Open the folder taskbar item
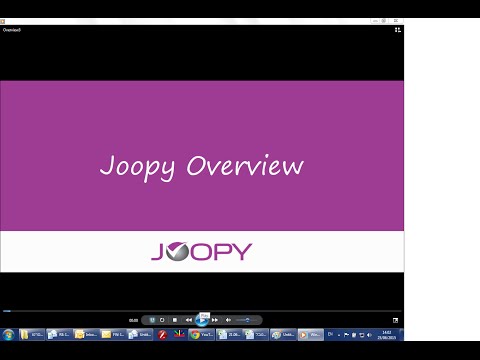This screenshot has width=480, height=360. tap(32, 334)
